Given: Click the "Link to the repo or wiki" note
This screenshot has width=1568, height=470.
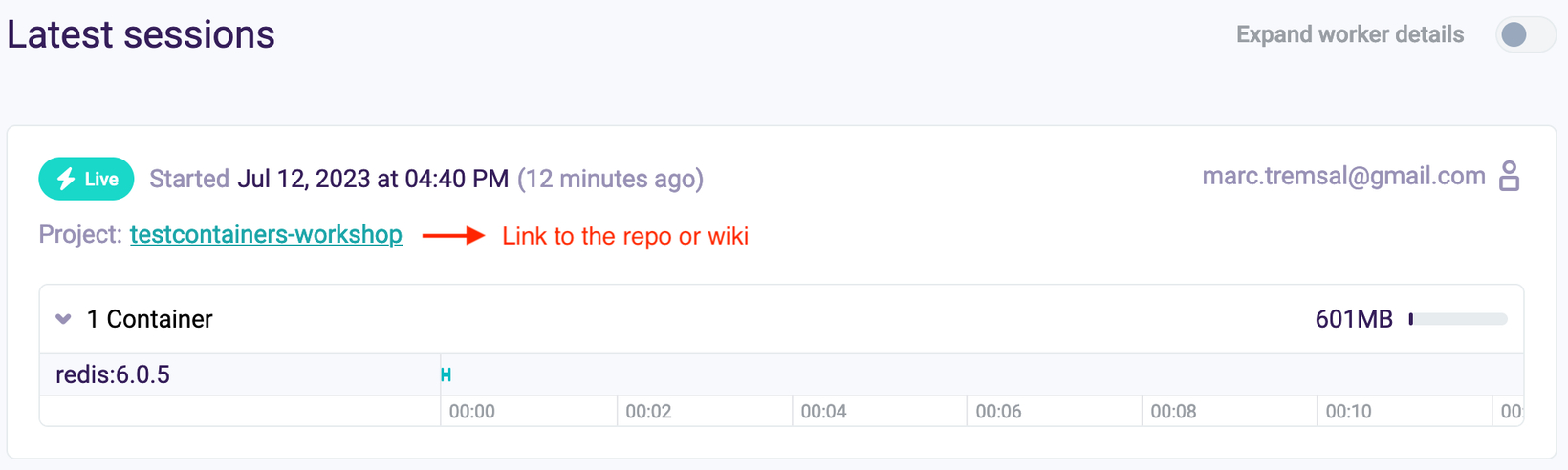Looking at the screenshot, I should [x=625, y=236].
